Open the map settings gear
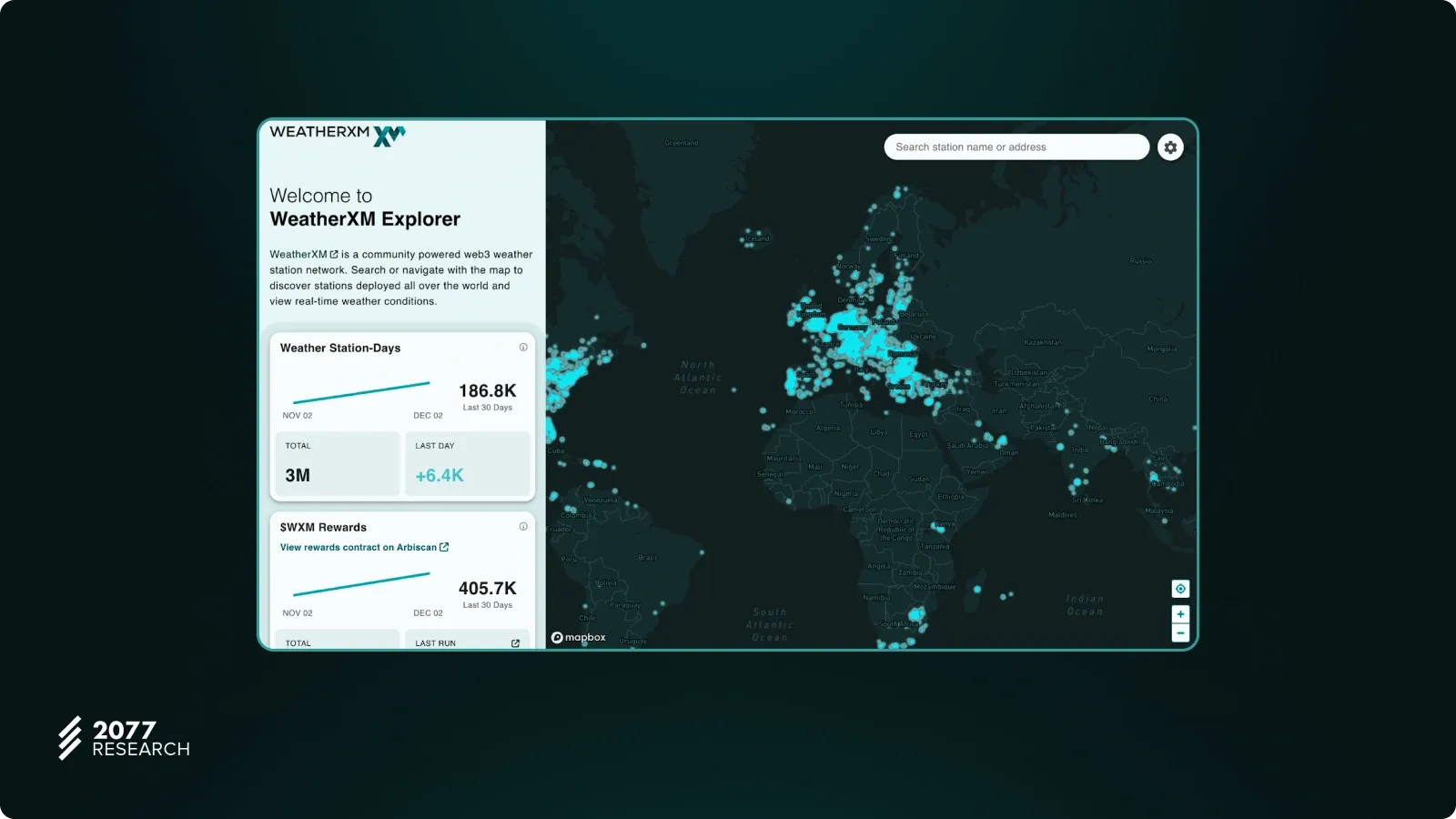The height and width of the screenshot is (819, 1456). tap(1170, 147)
